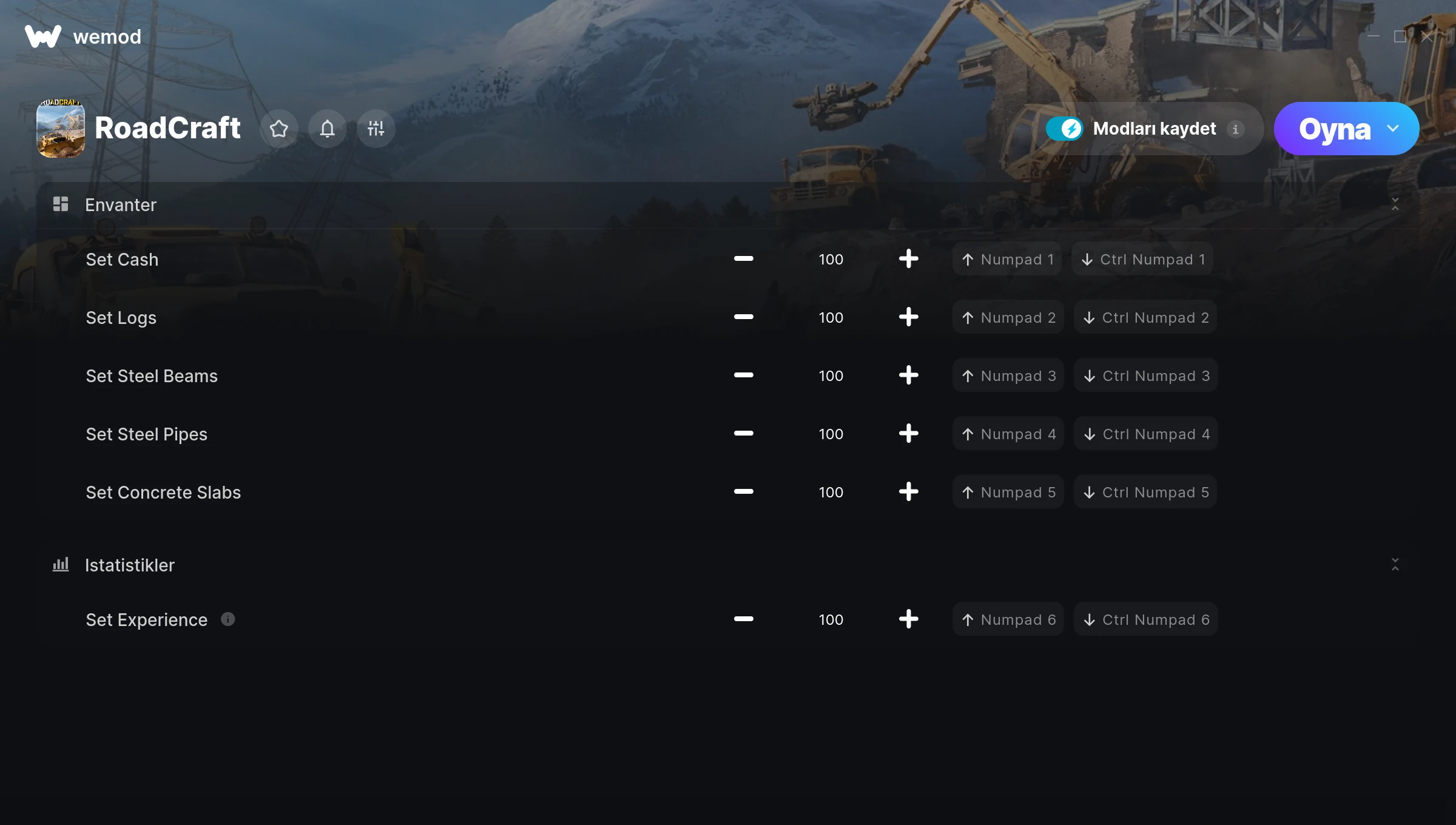The image size is (1456, 825).
Task: Click the Oyna play button
Action: pos(1334,129)
